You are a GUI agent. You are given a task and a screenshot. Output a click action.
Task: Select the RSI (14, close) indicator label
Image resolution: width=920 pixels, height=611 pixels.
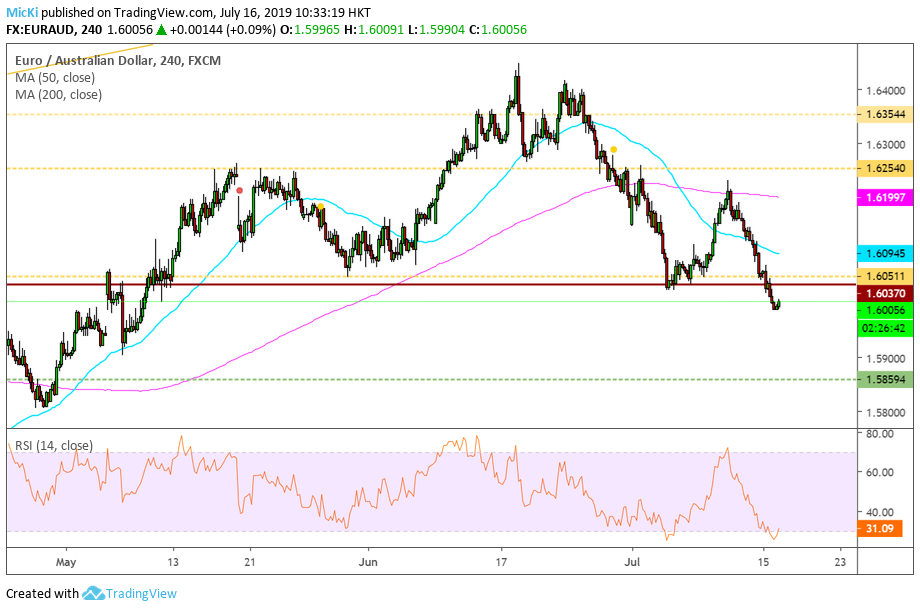(54, 445)
